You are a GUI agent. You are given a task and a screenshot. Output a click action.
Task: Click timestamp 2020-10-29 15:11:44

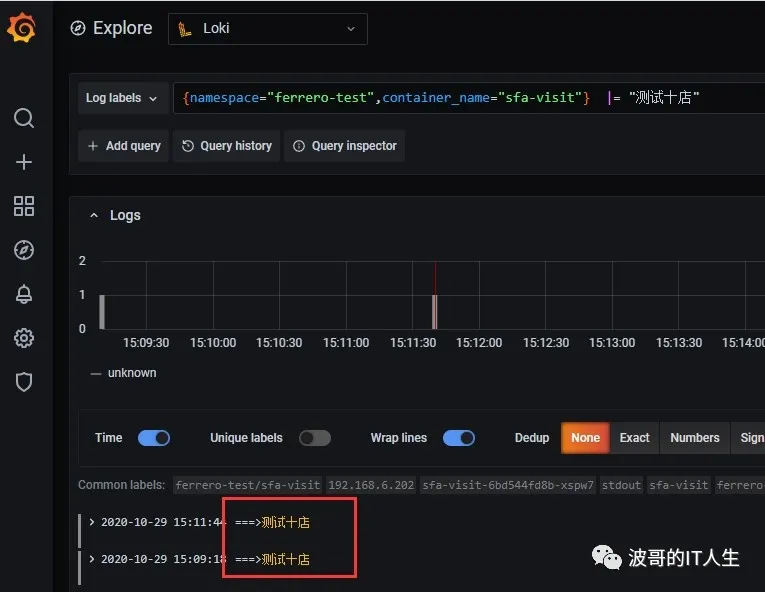[163, 522]
